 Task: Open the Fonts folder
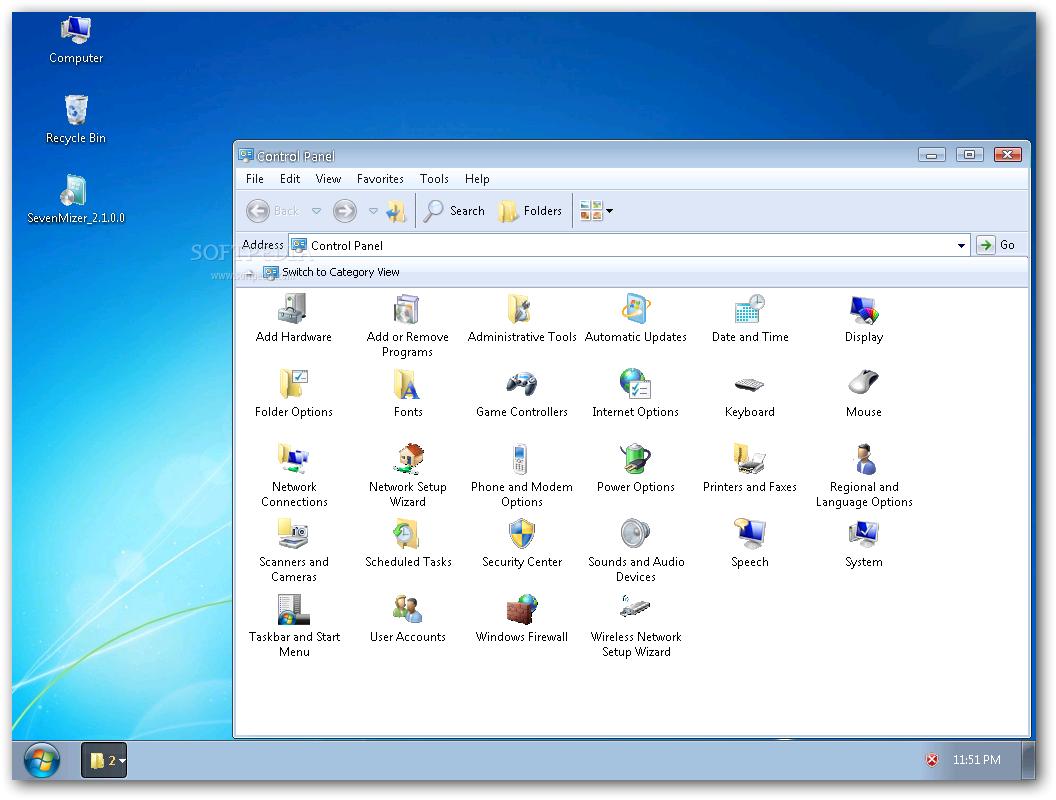click(408, 393)
